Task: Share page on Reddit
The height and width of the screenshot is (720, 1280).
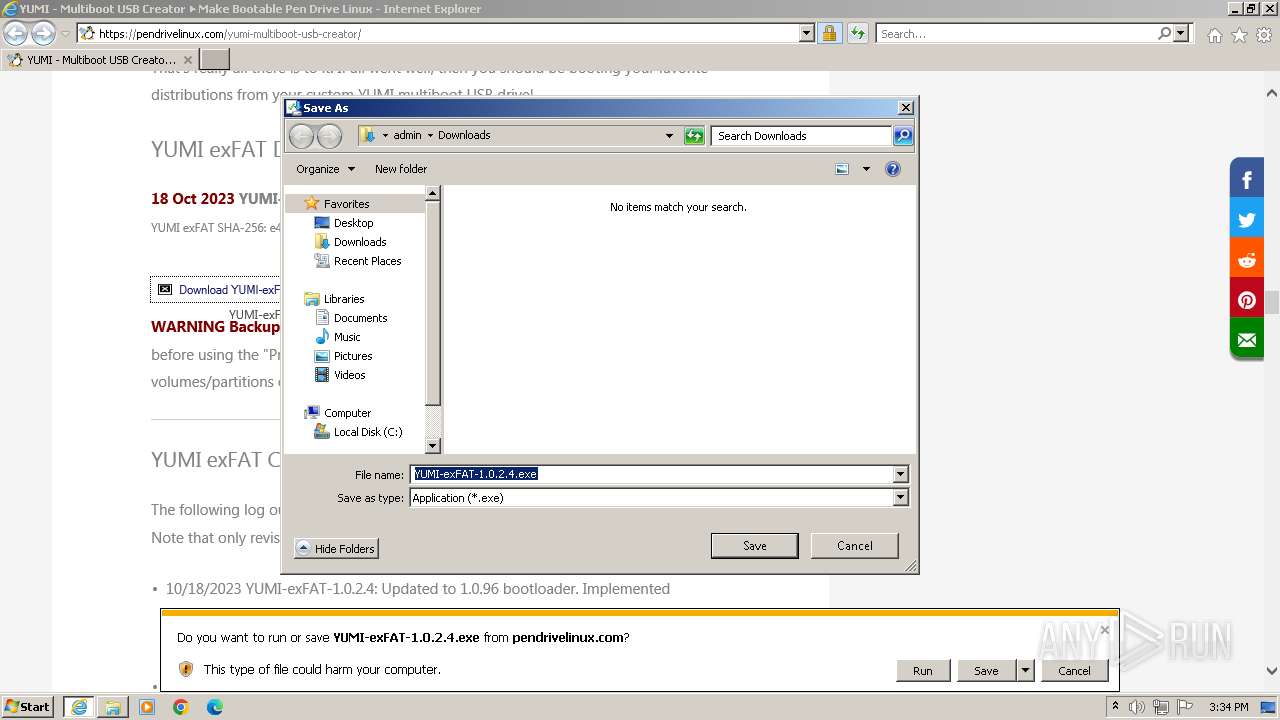Action: [x=1247, y=260]
